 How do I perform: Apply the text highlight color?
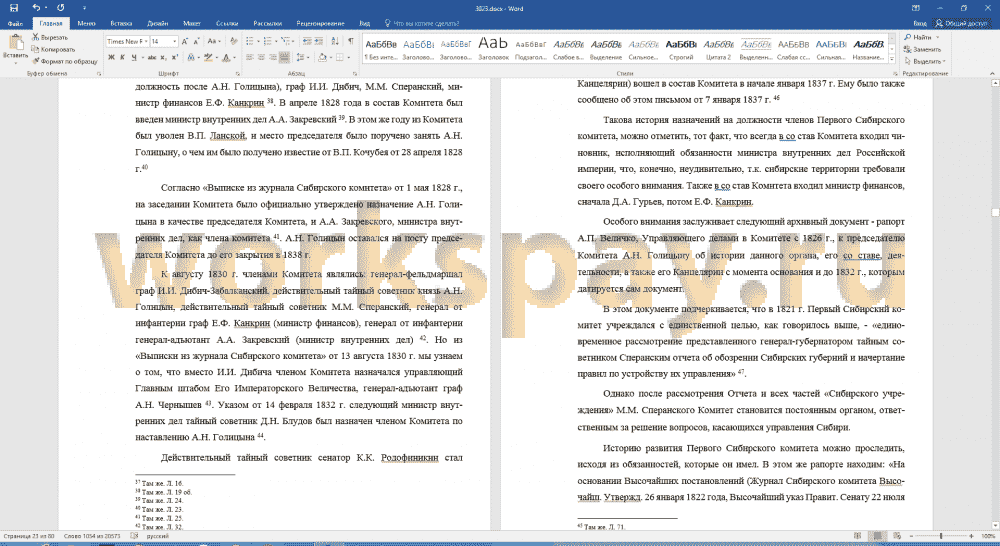coord(209,57)
